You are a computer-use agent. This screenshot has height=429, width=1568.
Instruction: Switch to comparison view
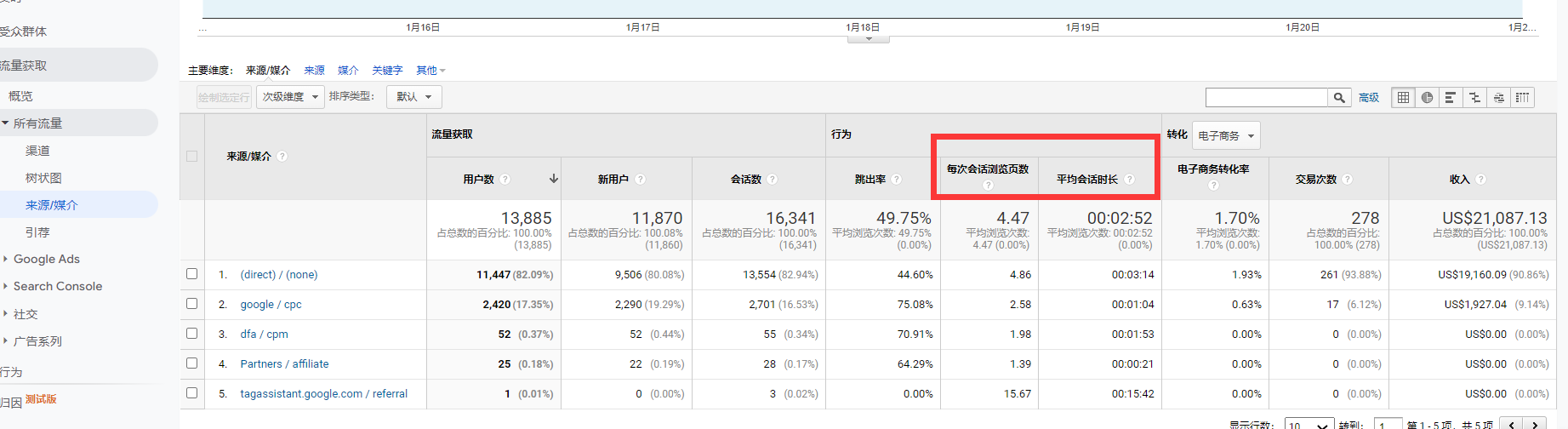coord(1474,97)
